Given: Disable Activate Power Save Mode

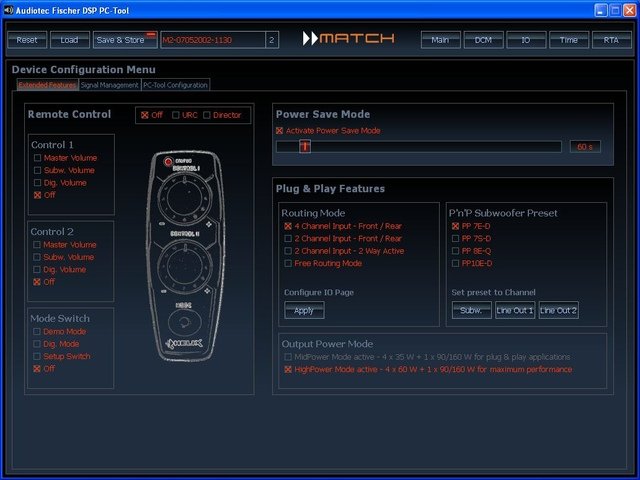Looking at the screenshot, I should [x=280, y=131].
